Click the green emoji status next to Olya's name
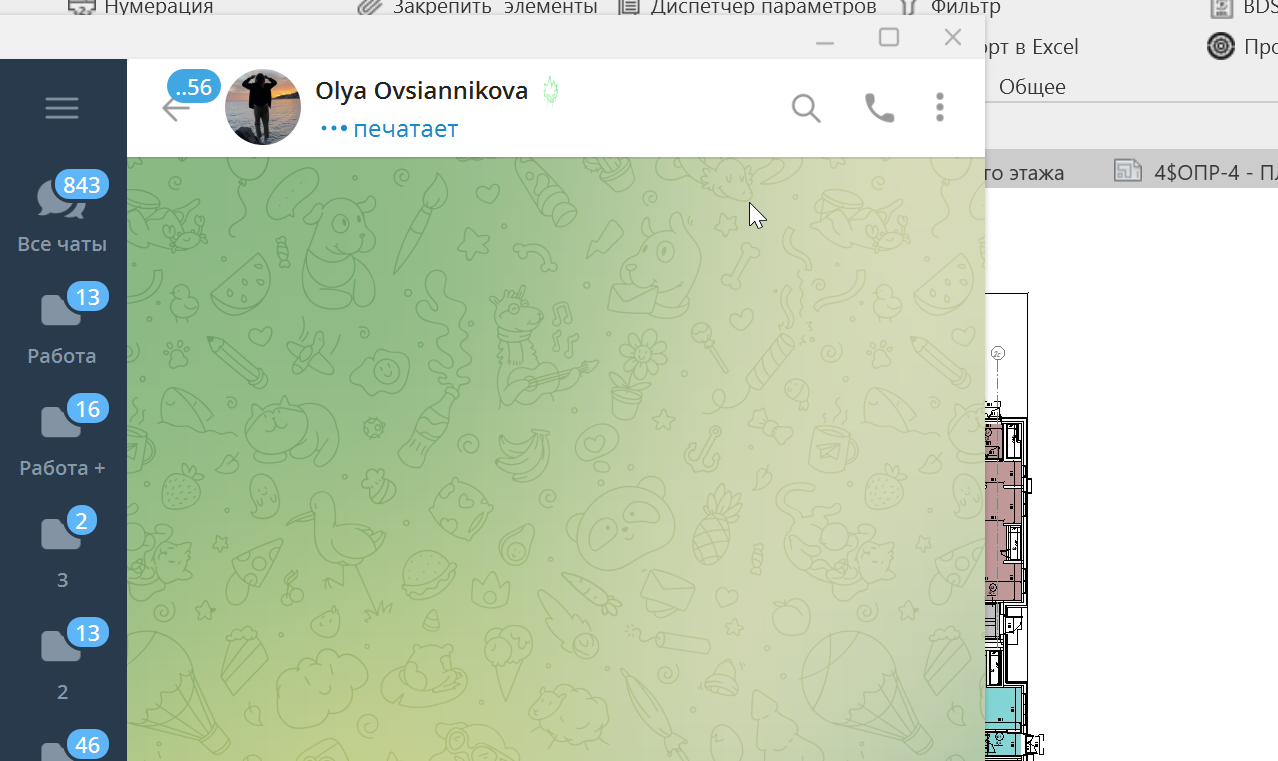 point(549,91)
